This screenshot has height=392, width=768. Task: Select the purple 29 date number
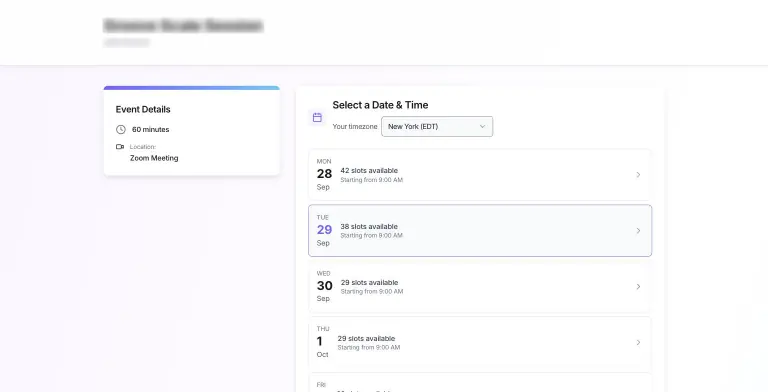[324, 230]
